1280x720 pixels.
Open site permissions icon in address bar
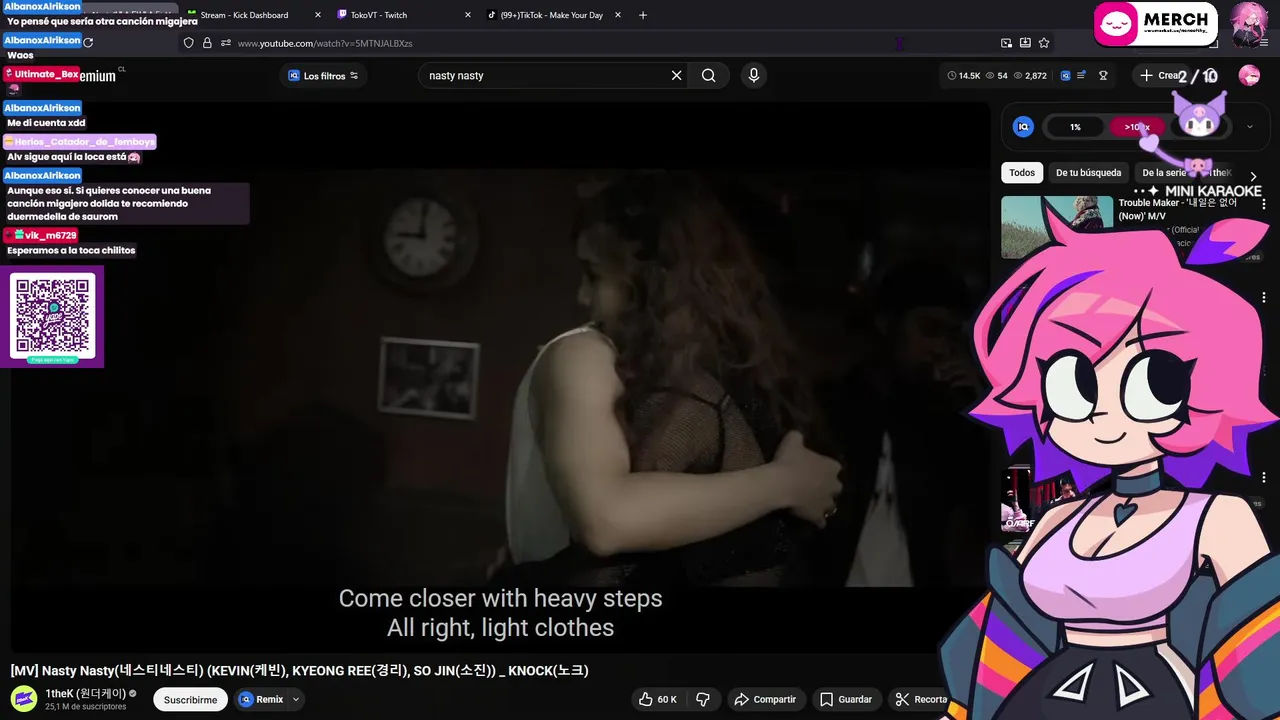226,43
